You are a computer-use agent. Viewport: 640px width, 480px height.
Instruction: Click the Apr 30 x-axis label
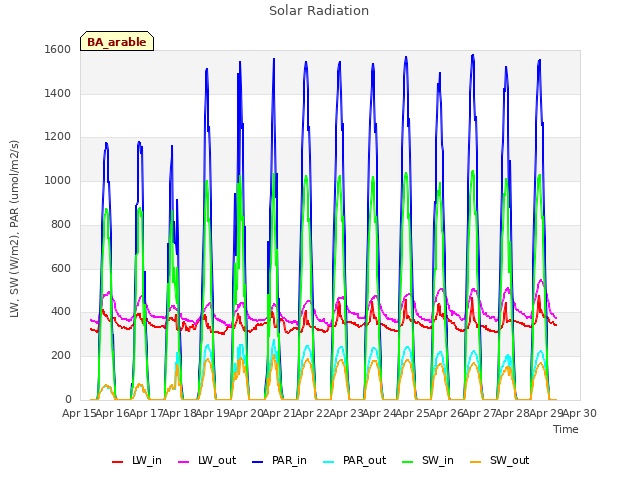point(580,413)
